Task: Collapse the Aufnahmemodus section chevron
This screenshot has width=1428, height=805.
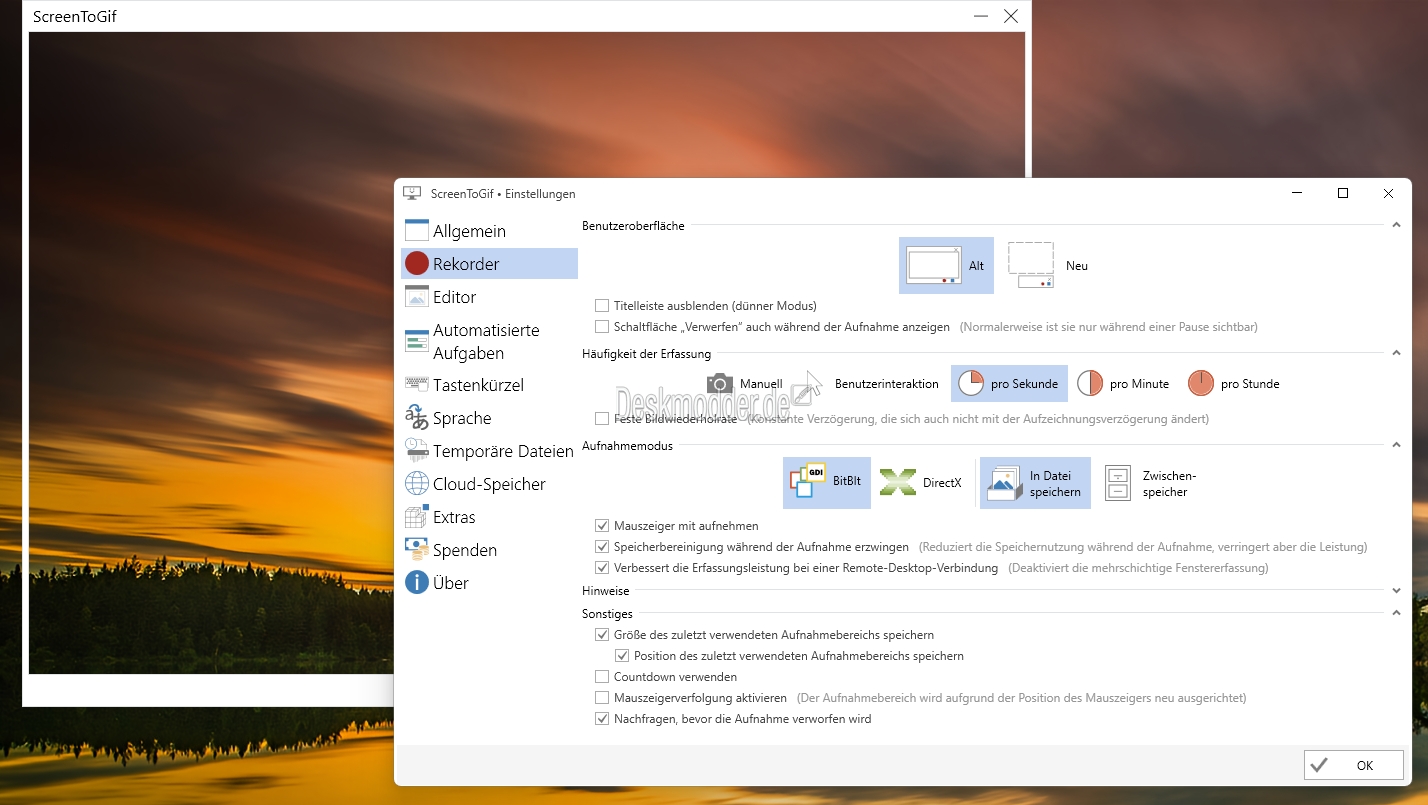Action: tap(1396, 446)
